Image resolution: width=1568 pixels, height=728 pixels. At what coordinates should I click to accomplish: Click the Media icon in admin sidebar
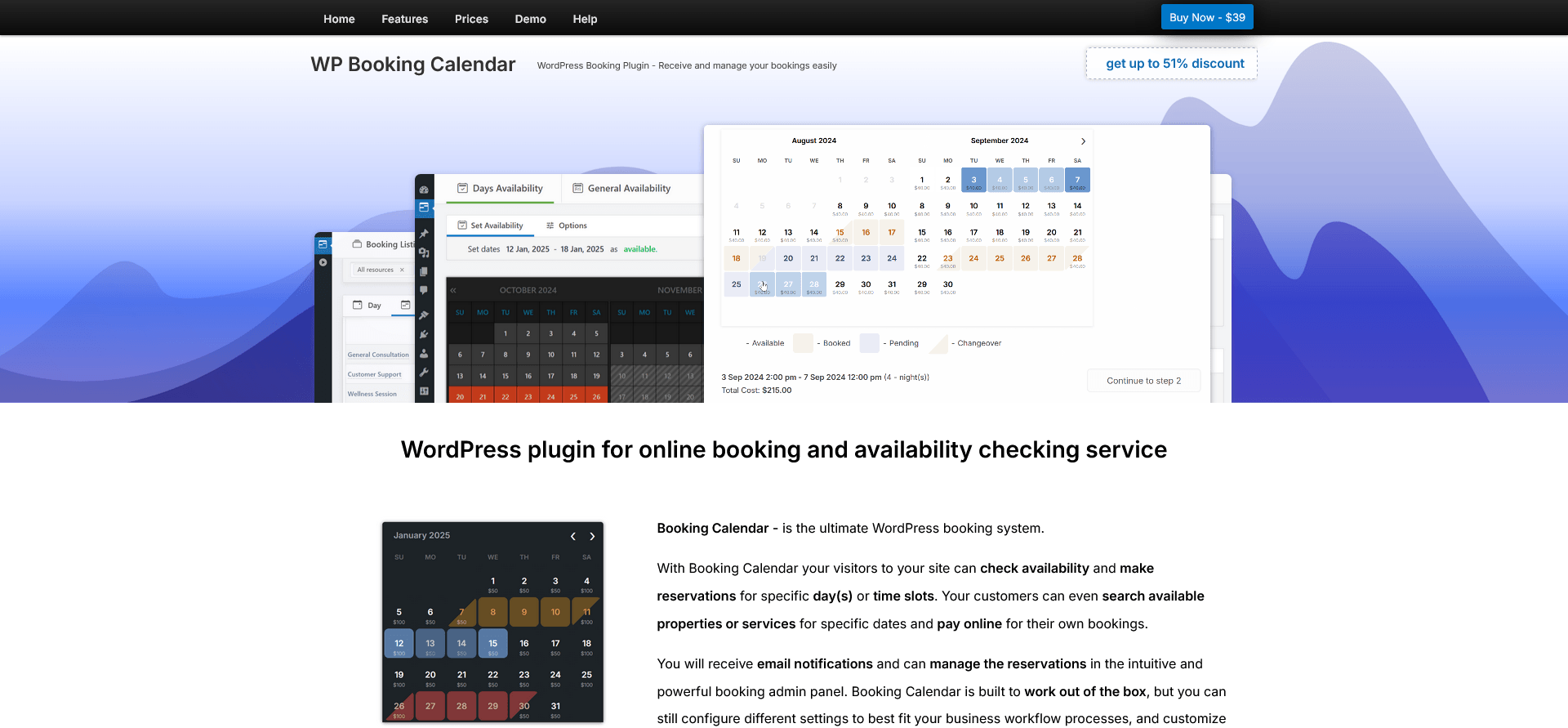click(x=424, y=252)
